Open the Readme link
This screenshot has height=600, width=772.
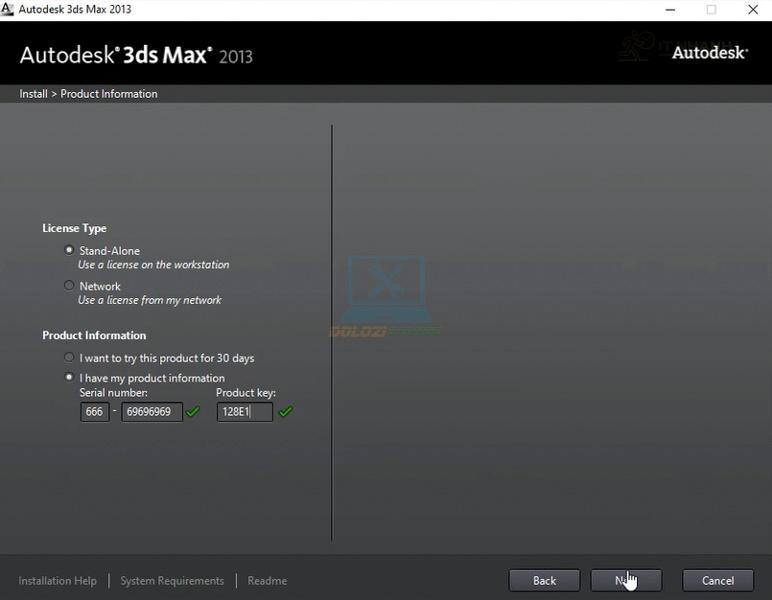(267, 581)
